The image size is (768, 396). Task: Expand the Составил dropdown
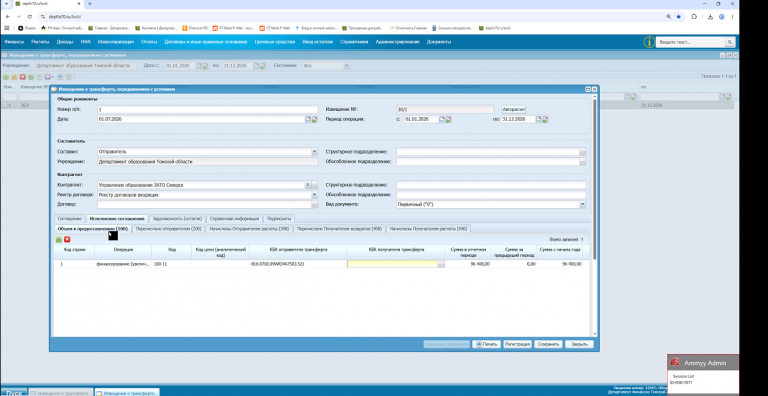(314, 152)
